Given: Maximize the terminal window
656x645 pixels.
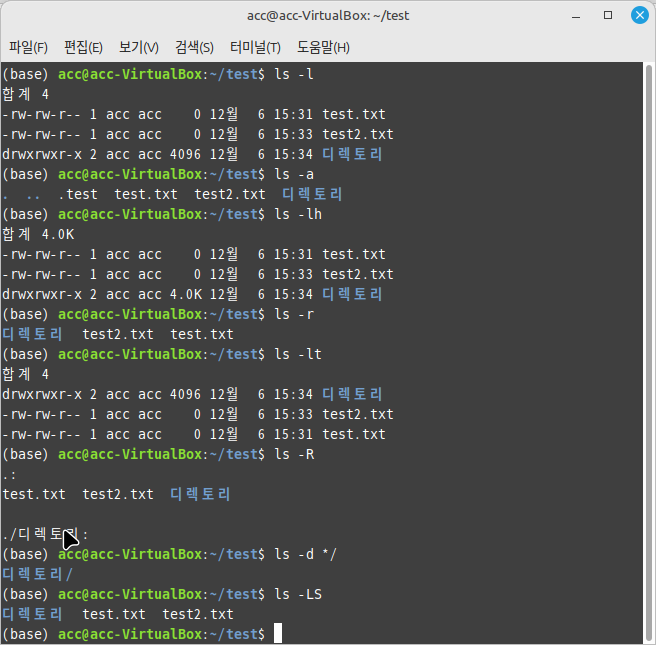Looking at the screenshot, I should point(608,15).
